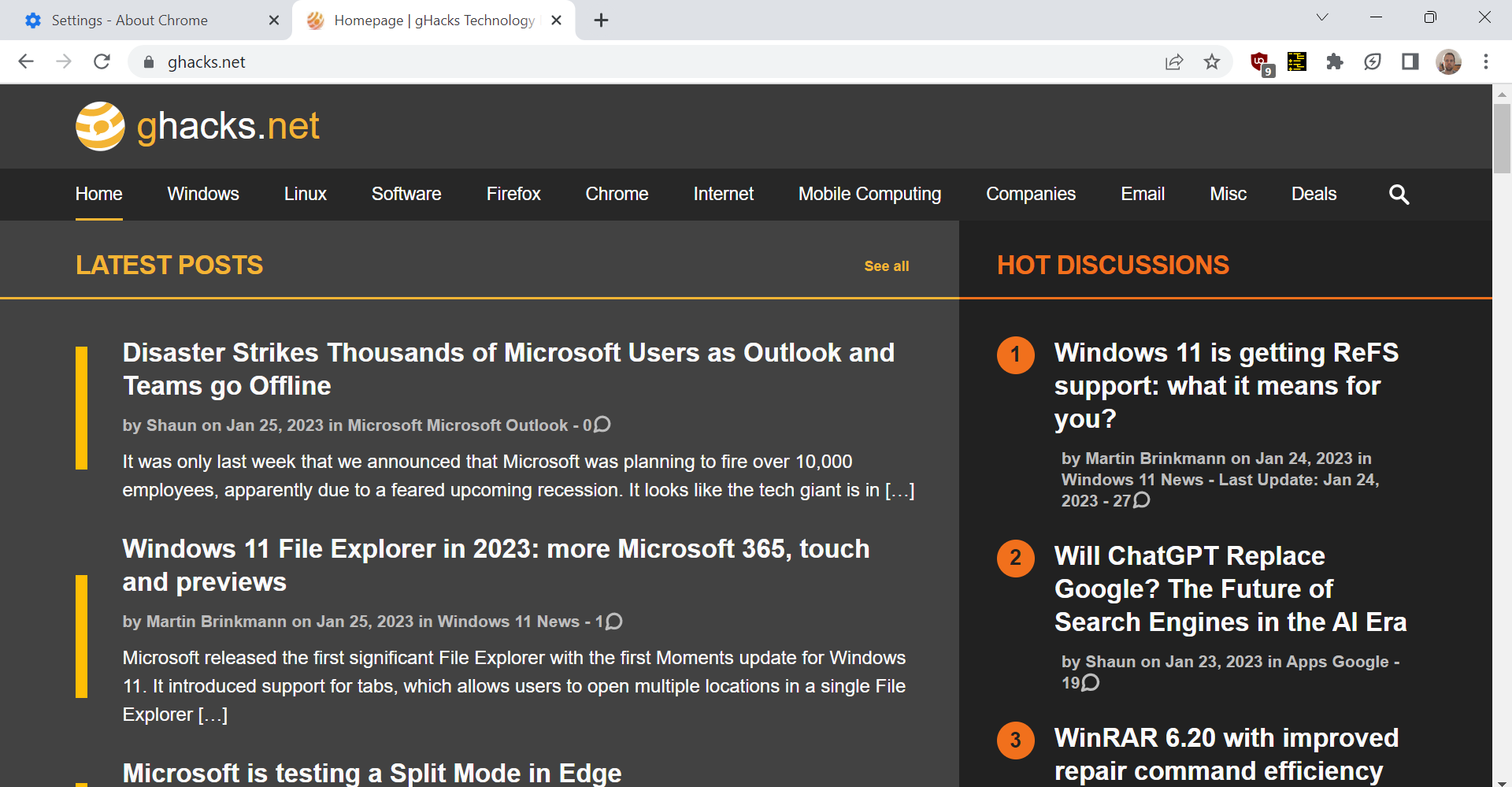1512x787 pixels.
Task: Open the Extensions puzzle piece menu
Action: point(1335,62)
